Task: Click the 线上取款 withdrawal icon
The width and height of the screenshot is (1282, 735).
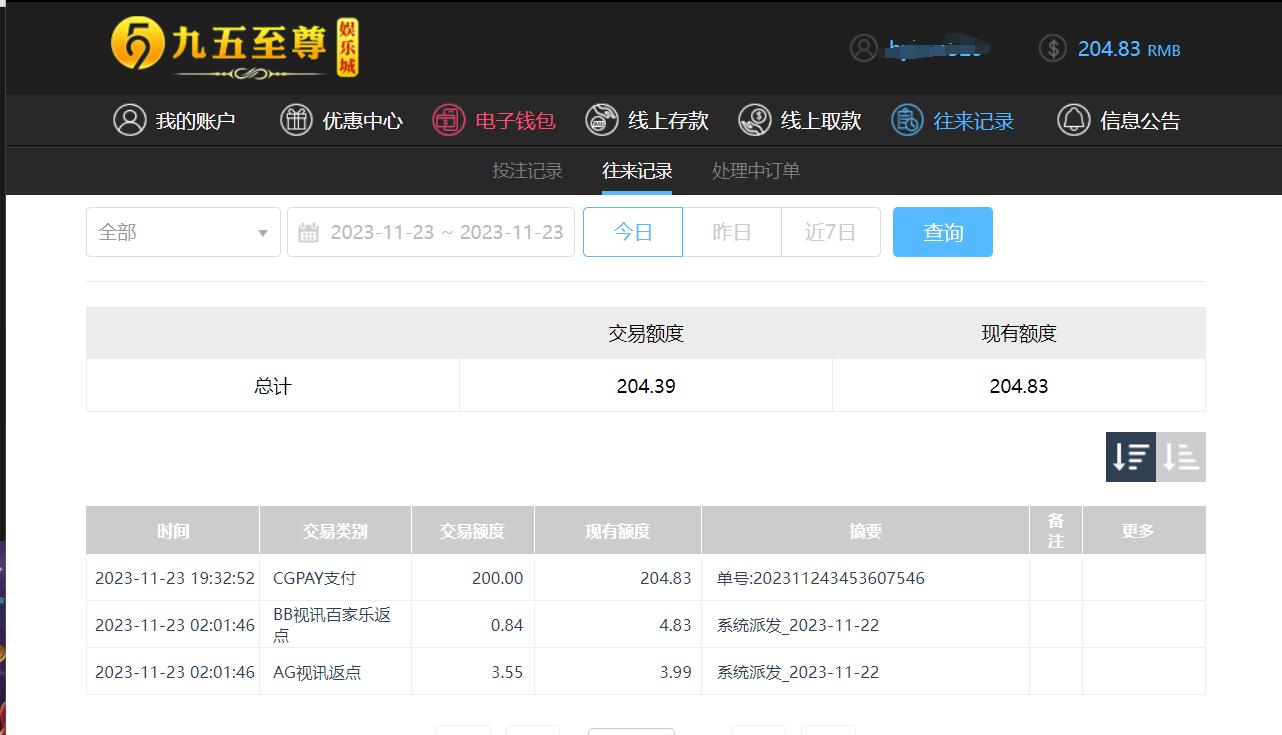Action: coord(754,120)
